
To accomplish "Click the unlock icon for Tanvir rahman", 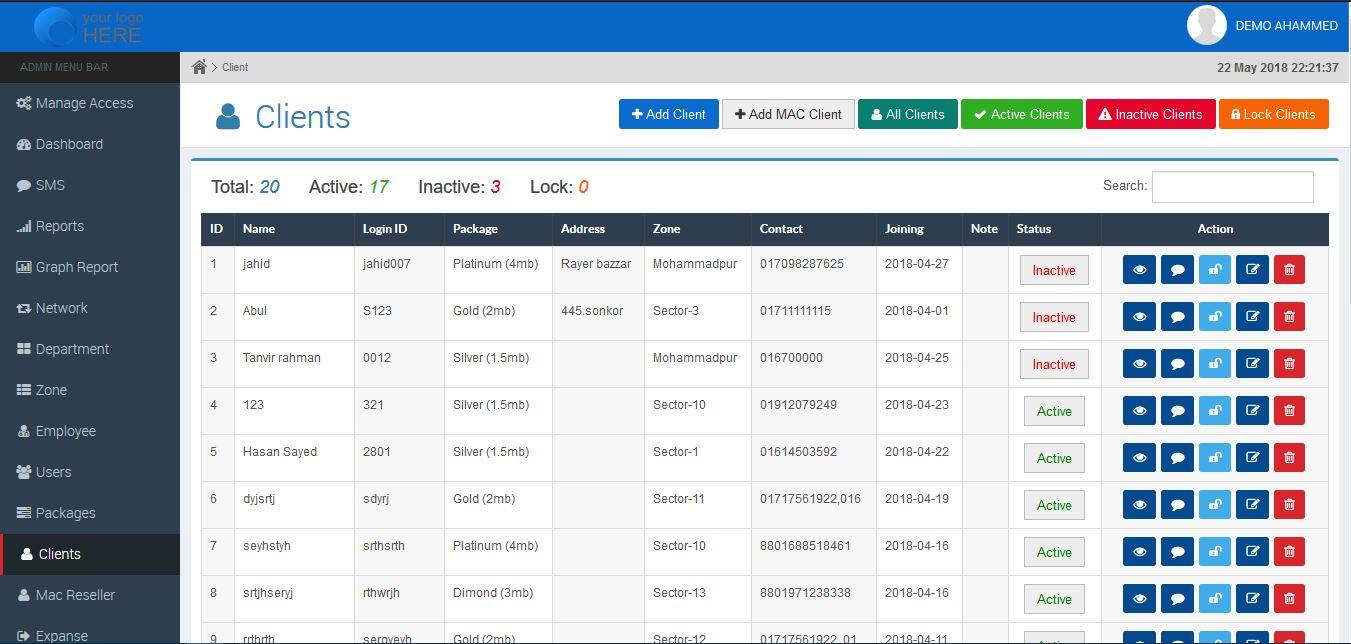I will (x=1215, y=364).
